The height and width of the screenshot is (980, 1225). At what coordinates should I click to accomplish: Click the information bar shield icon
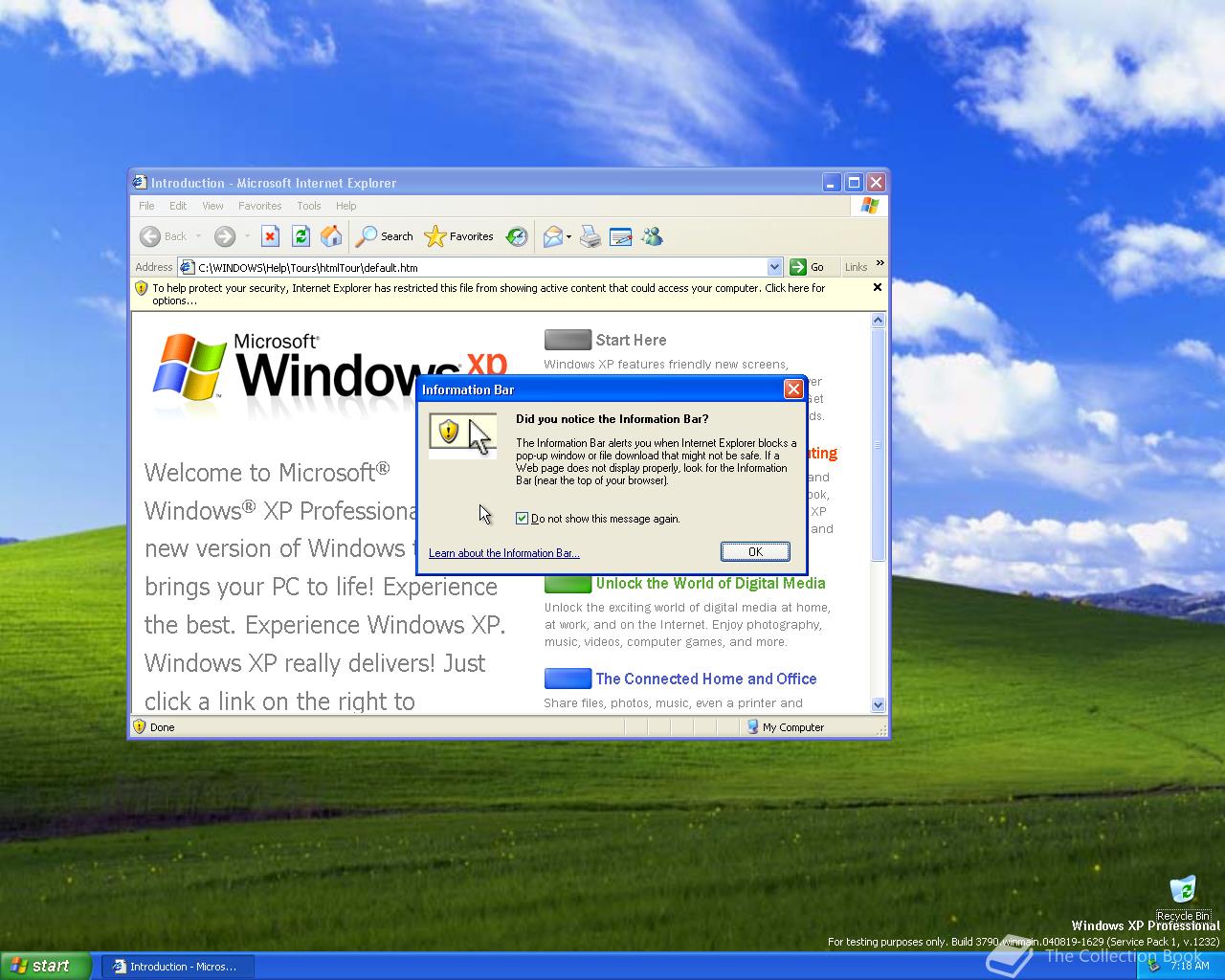[x=141, y=288]
